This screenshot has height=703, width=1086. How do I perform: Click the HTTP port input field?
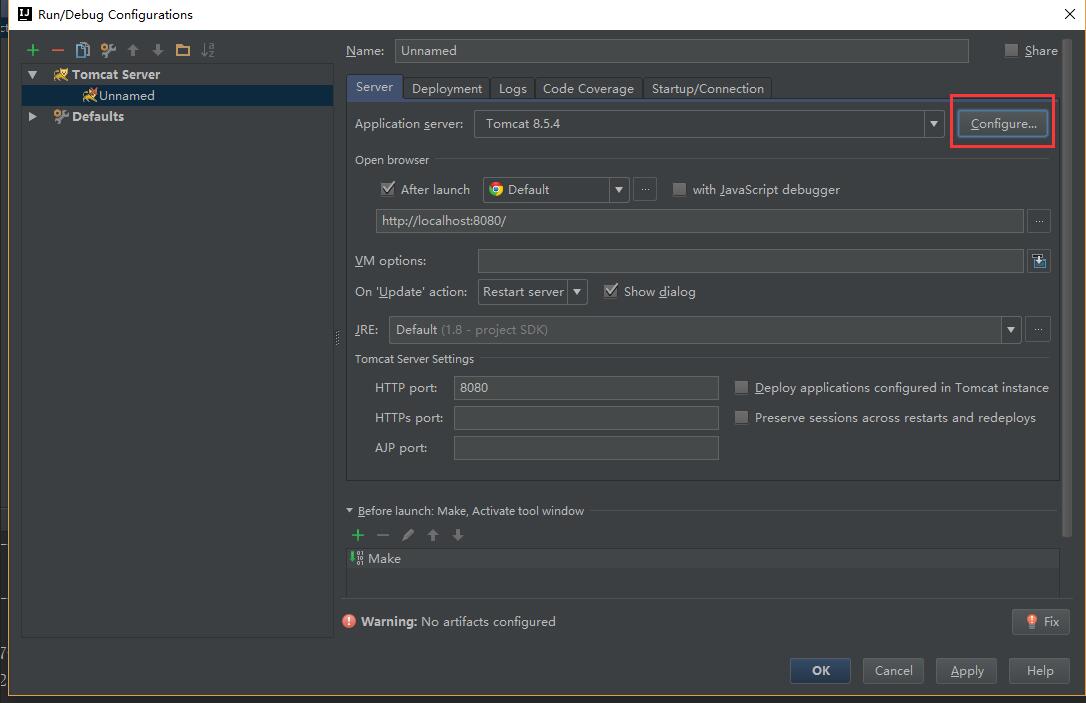(586, 388)
